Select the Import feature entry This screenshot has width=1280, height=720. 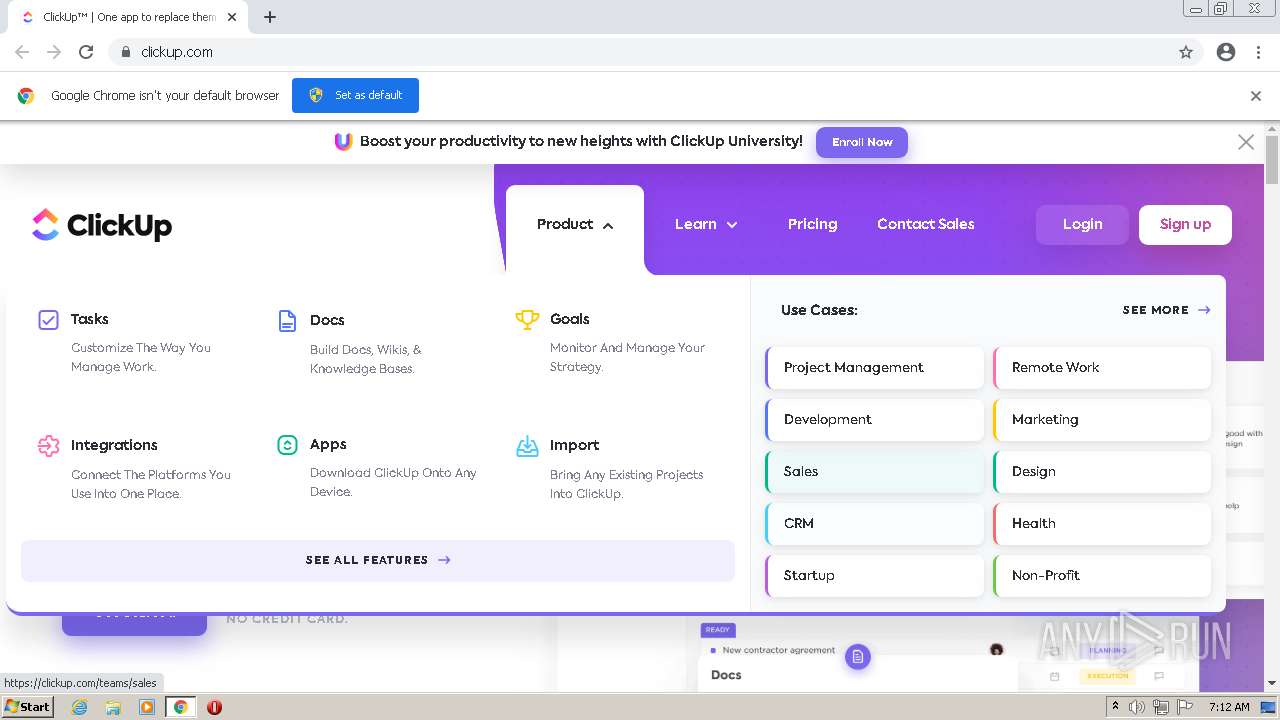(612, 468)
